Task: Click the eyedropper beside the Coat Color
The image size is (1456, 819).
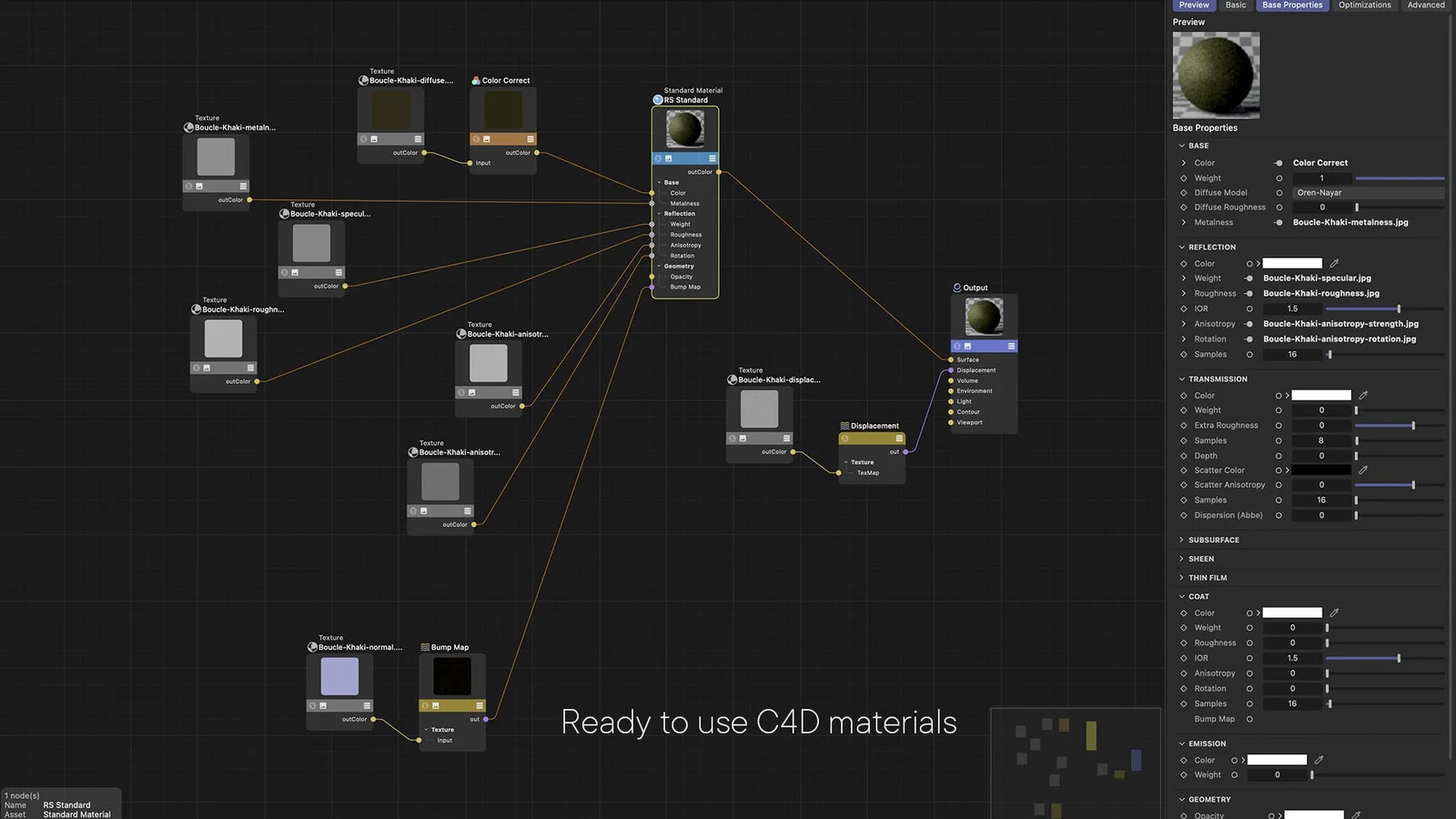Action: coord(1334,612)
